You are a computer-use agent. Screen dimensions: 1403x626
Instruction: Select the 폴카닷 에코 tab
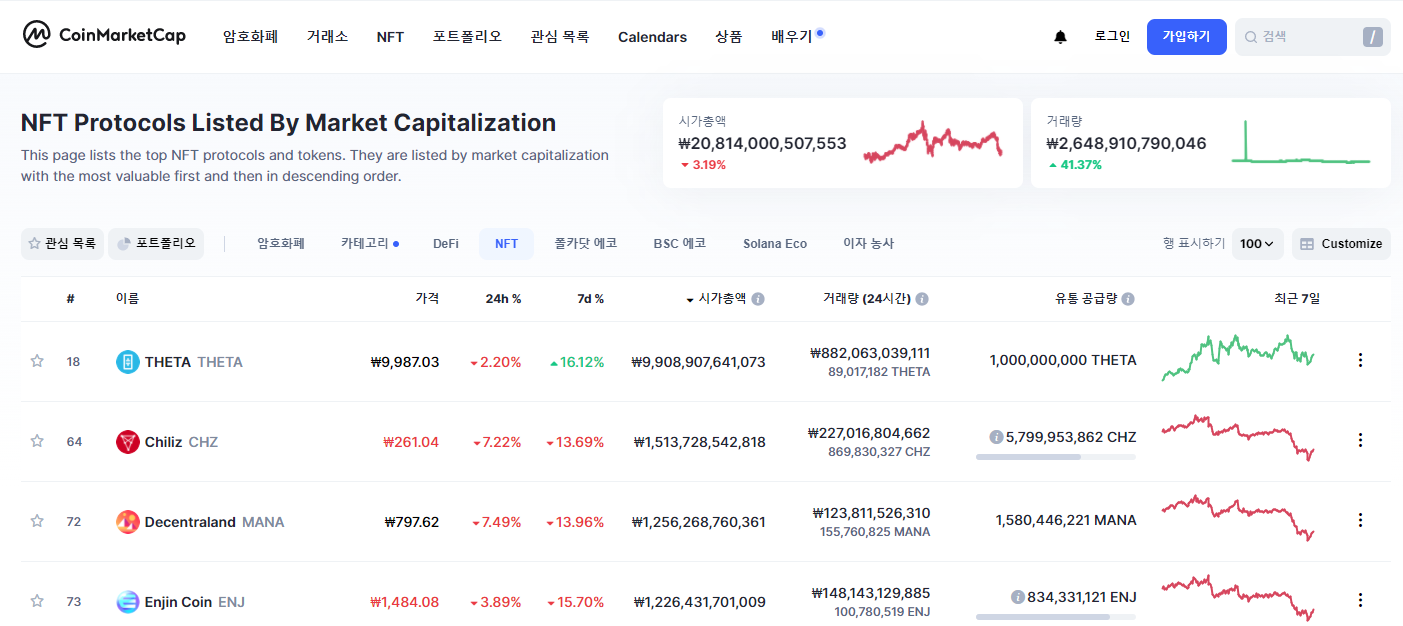tap(586, 243)
